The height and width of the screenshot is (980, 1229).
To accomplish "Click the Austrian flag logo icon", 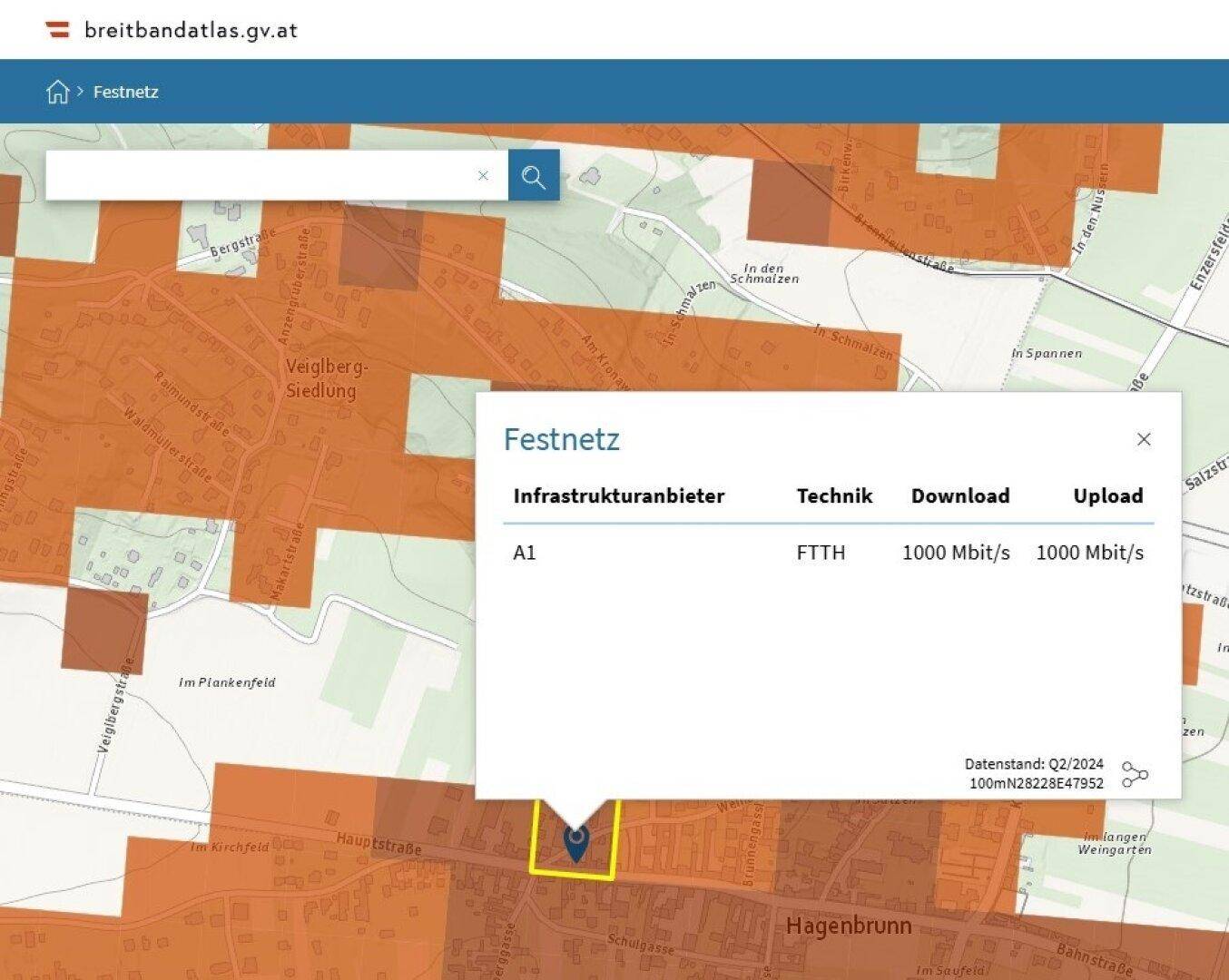I will coord(58,30).
